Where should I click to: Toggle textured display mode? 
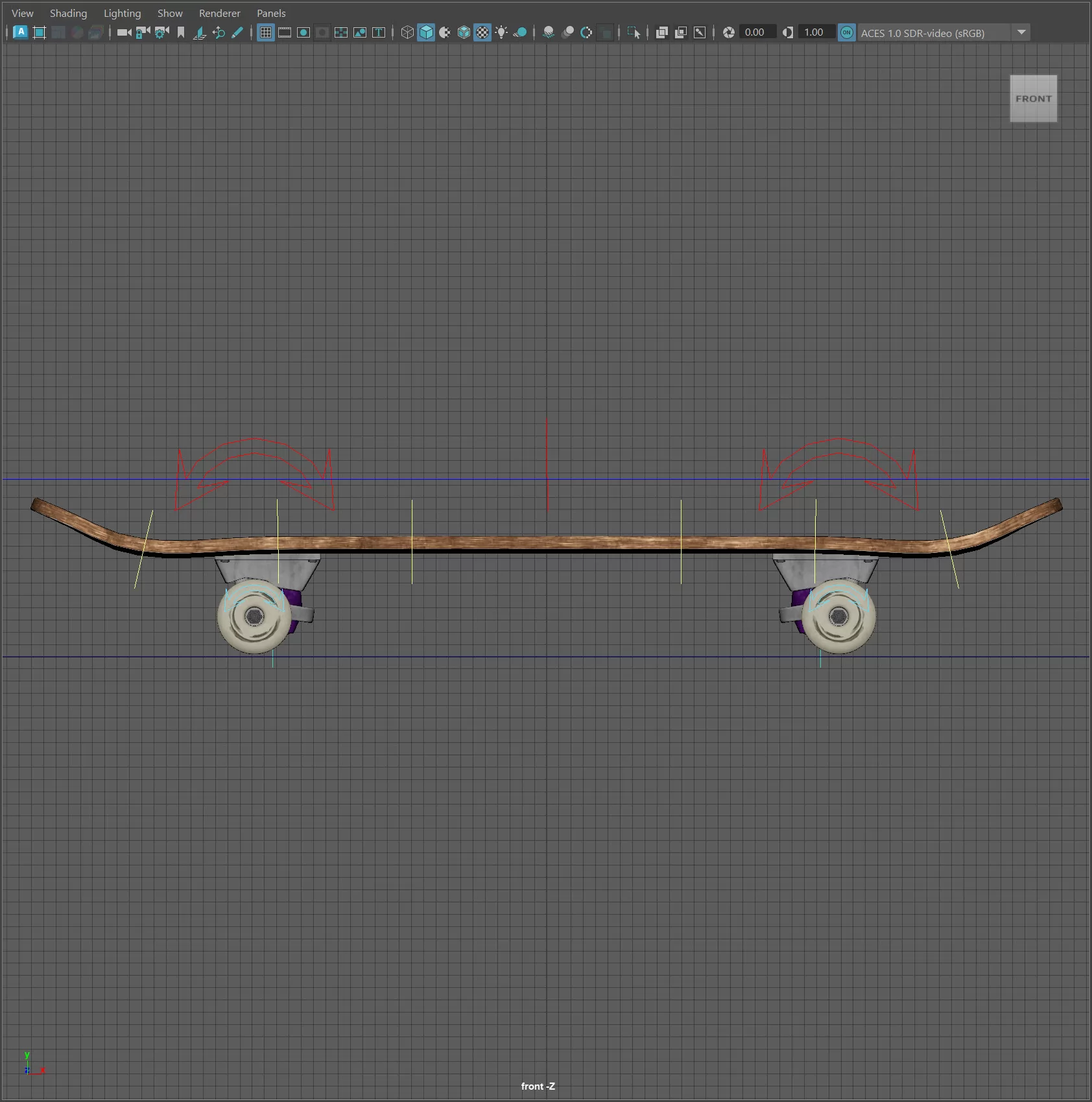coord(482,32)
